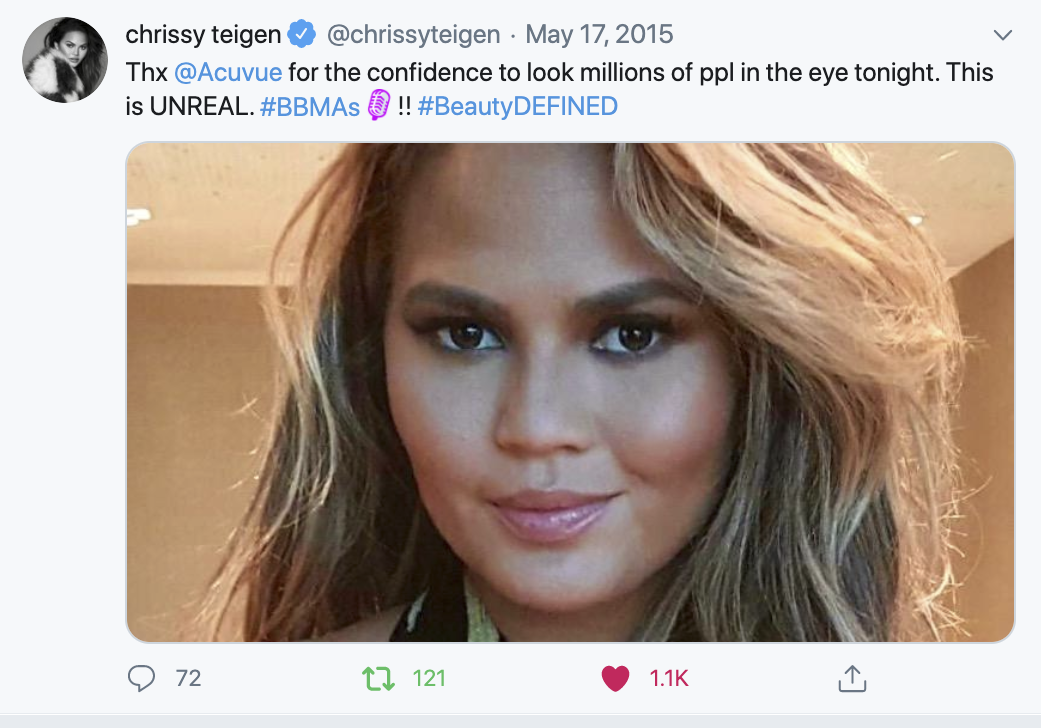Screen dimensions: 1041x728
Task: Open the share tweet icon
Action: [851, 680]
